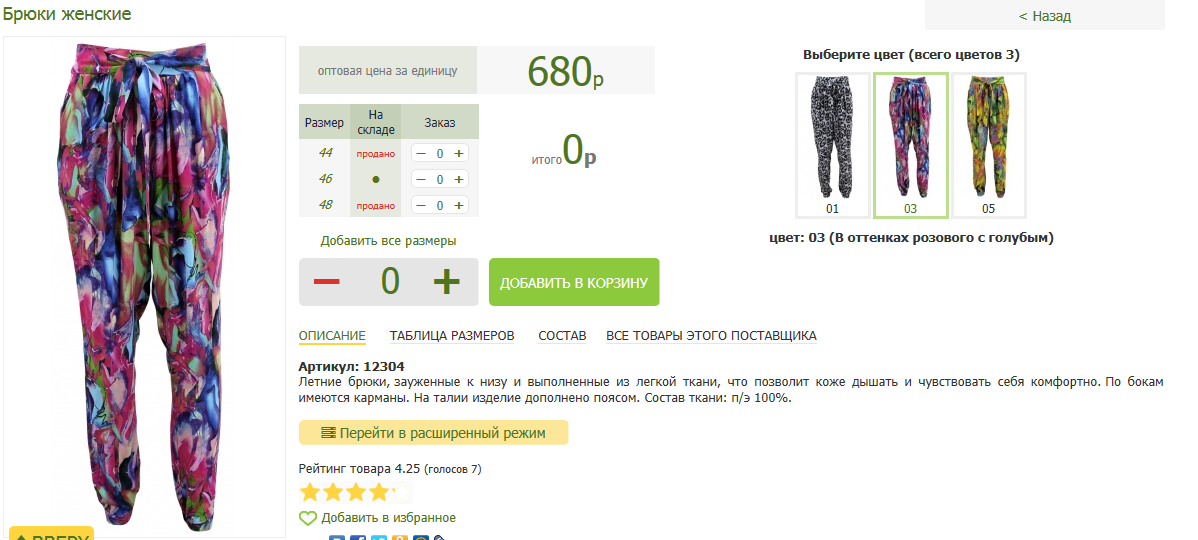1198x540 pixels.
Task: Click the large red minus quantity icon
Action: pyautogui.click(x=326, y=282)
